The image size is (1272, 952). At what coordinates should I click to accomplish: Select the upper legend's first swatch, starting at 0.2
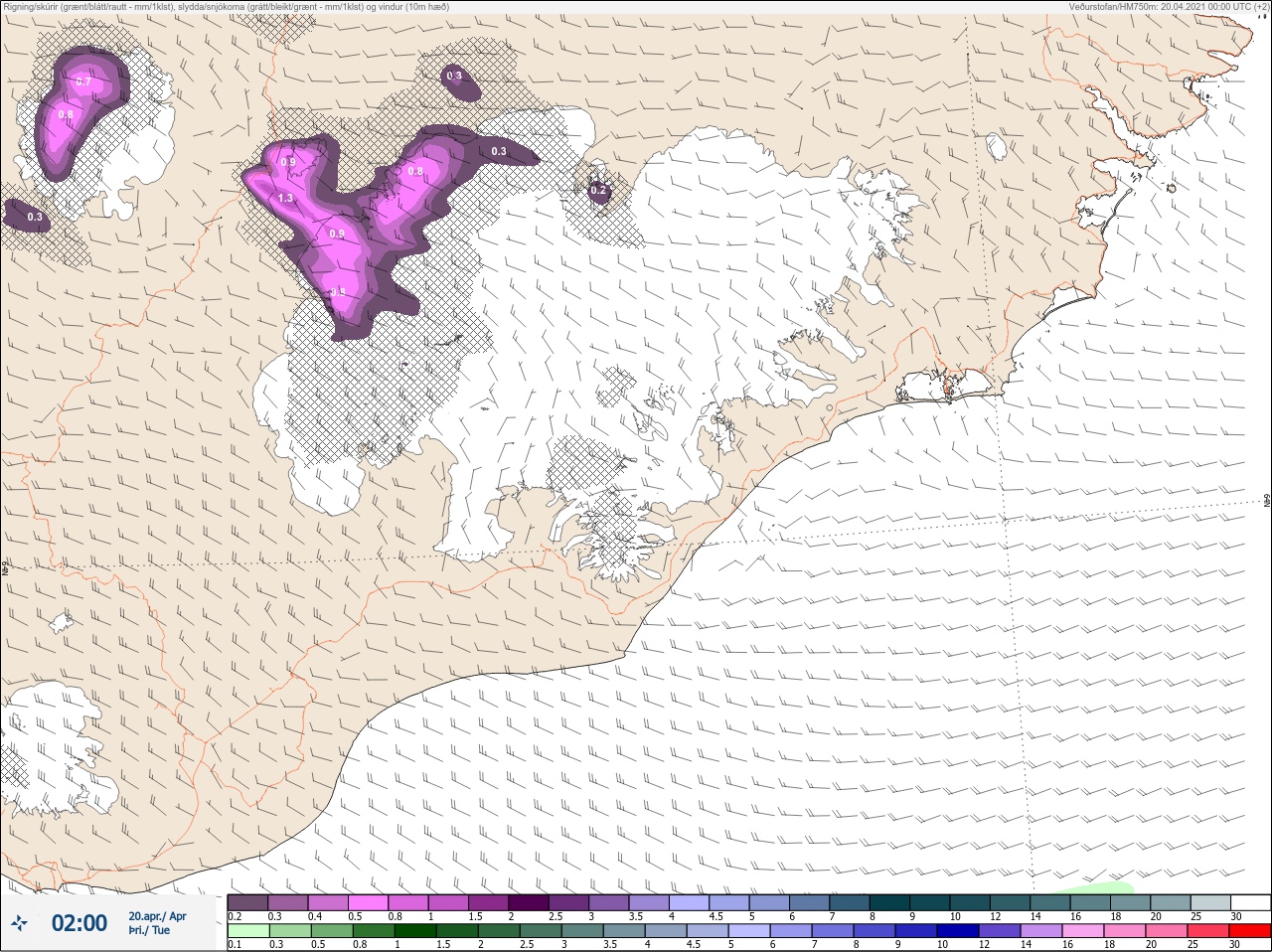(247, 902)
